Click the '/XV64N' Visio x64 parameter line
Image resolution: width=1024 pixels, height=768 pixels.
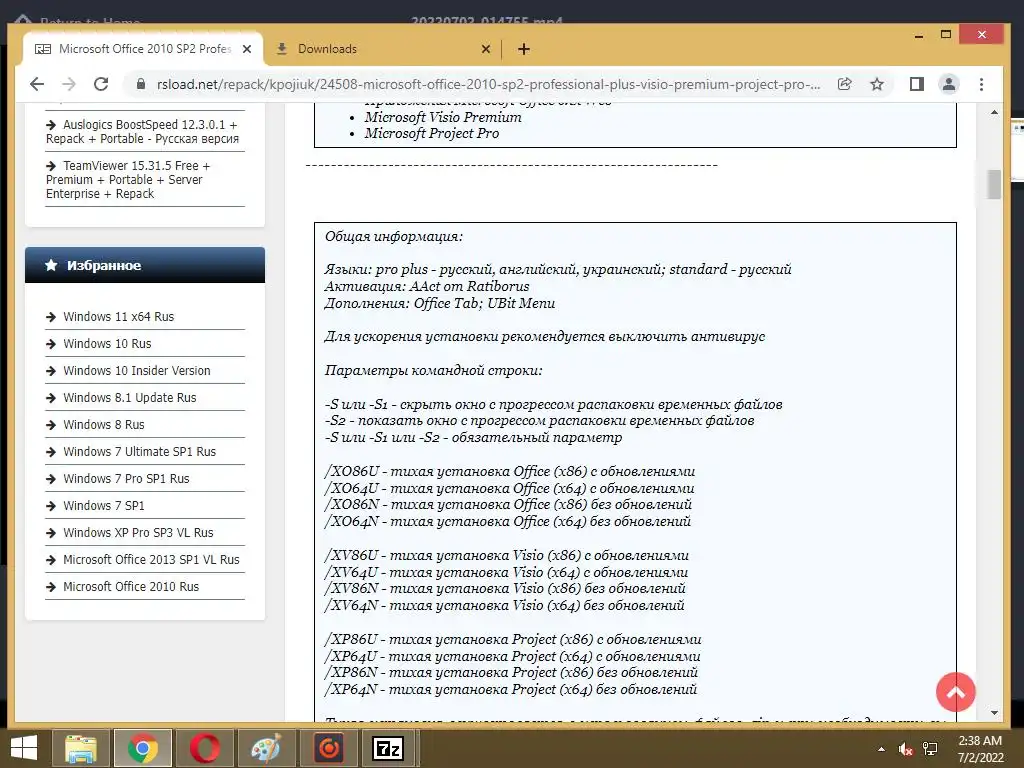coord(504,605)
